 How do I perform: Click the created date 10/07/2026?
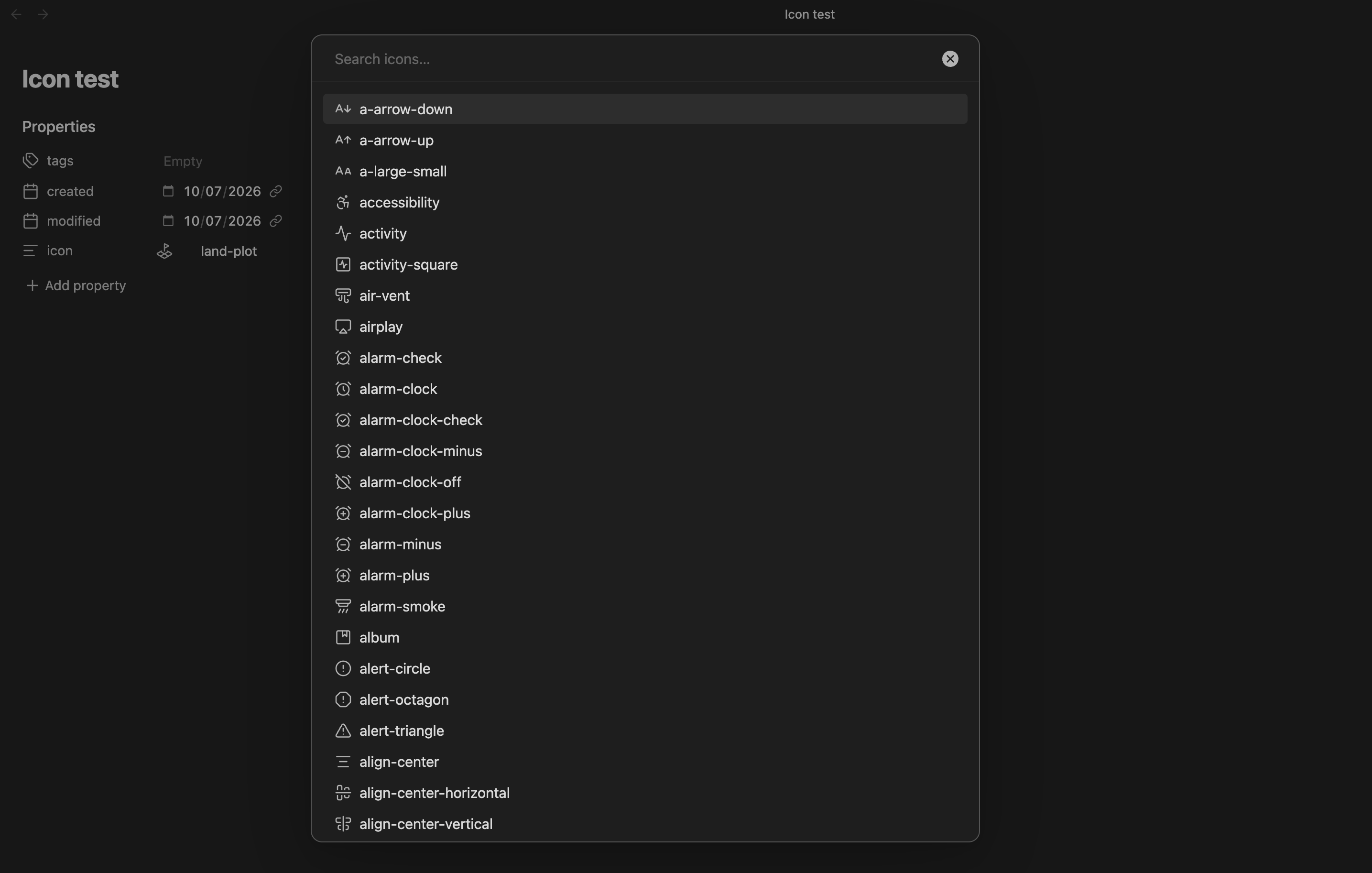(222, 191)
